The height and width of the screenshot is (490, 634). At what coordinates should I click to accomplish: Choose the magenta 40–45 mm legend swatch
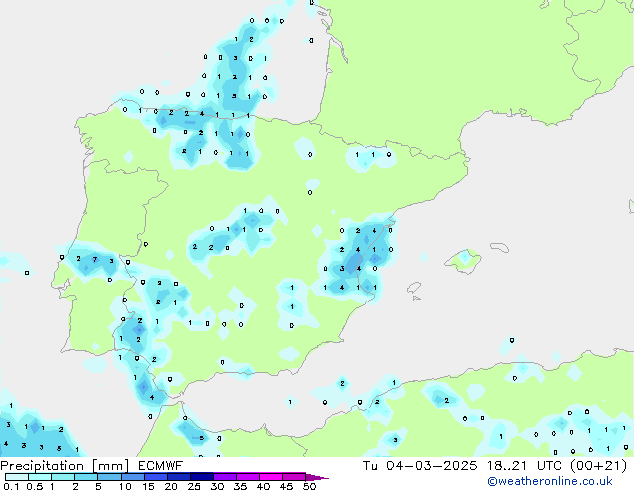coord(271,477)
